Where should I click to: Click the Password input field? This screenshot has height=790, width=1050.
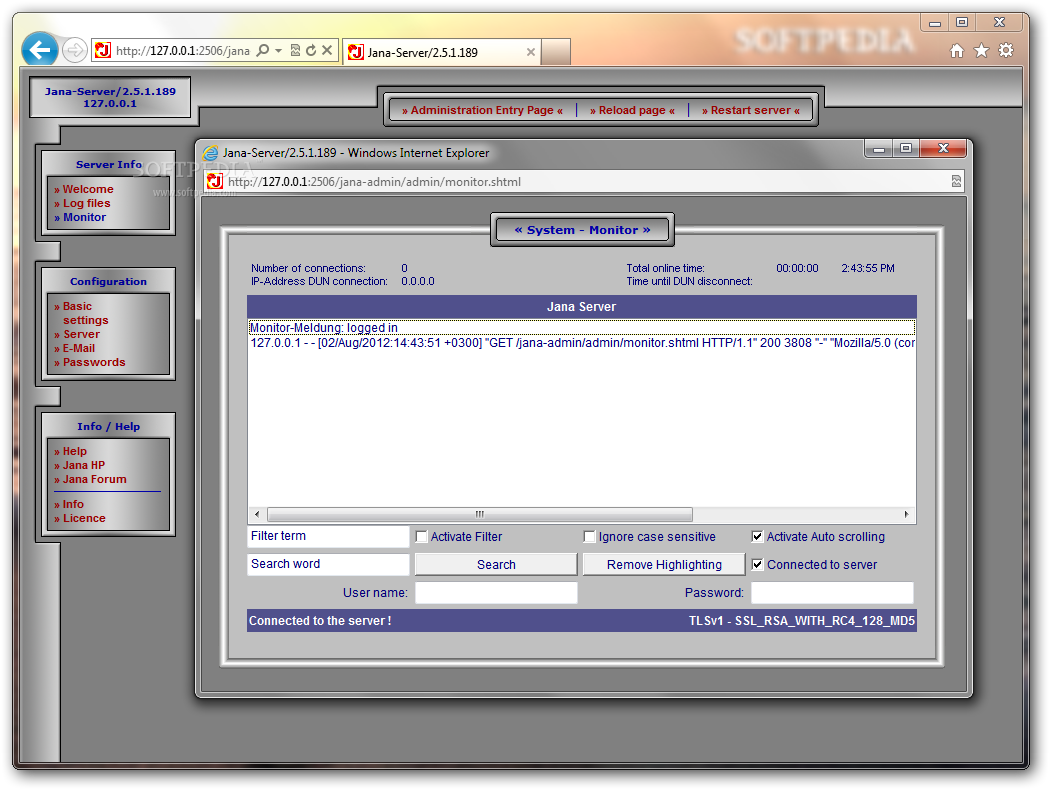tap(832, 593)
